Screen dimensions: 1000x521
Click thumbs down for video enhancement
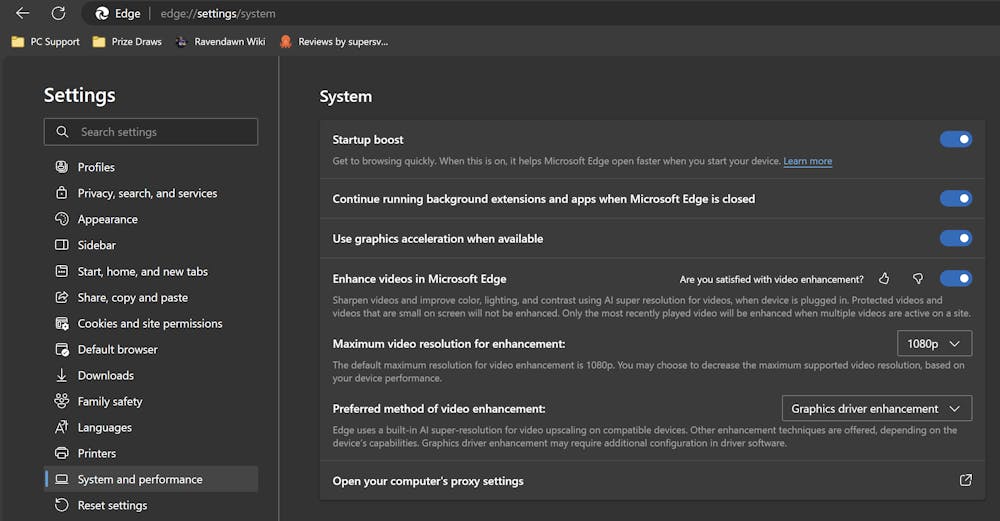[917, 279]
